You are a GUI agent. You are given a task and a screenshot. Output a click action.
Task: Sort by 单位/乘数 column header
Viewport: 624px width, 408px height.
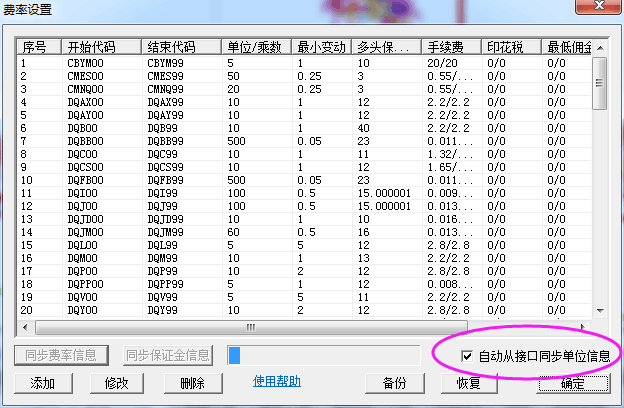point(257,47)
